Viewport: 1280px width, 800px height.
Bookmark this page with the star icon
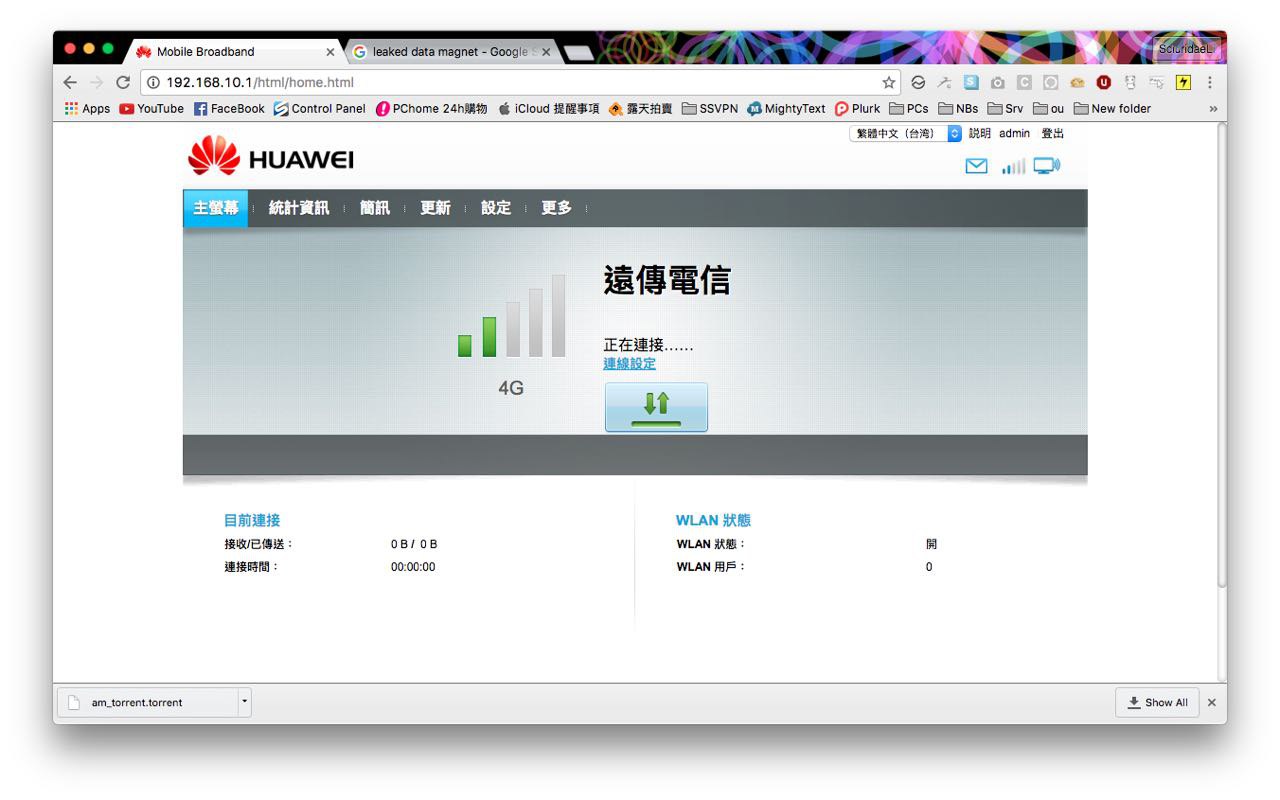tap(888, 83)
